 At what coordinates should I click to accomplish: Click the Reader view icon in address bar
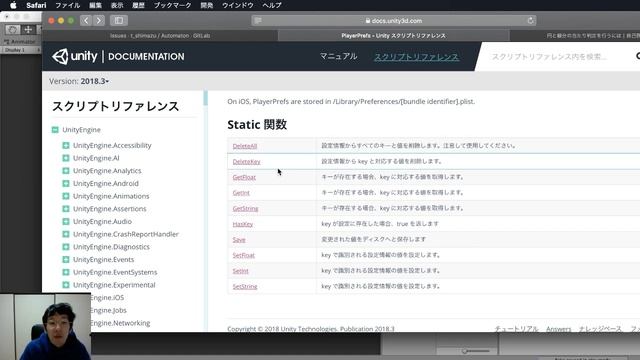pyautogui.click(x=258, y=20)
